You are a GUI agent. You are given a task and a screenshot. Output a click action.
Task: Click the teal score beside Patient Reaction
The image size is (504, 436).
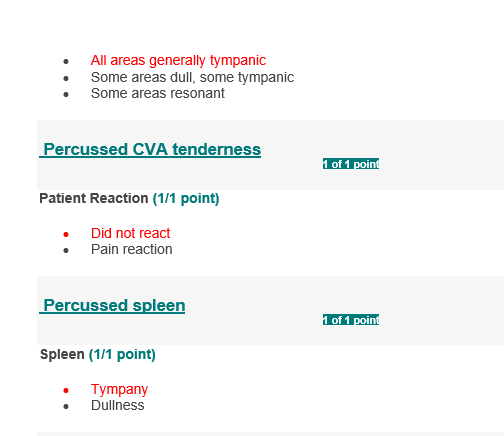[186, 199]
